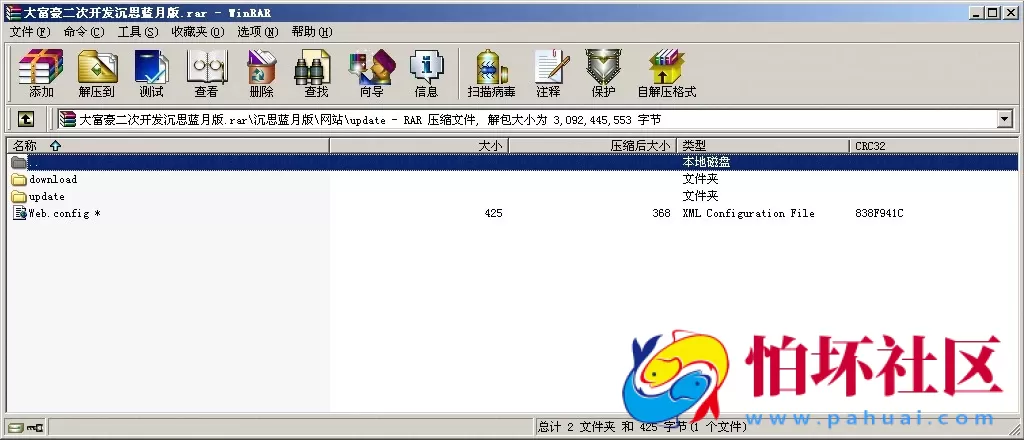
Task: Open the 收藏夹(O) menu
Action: coord(198,32)
